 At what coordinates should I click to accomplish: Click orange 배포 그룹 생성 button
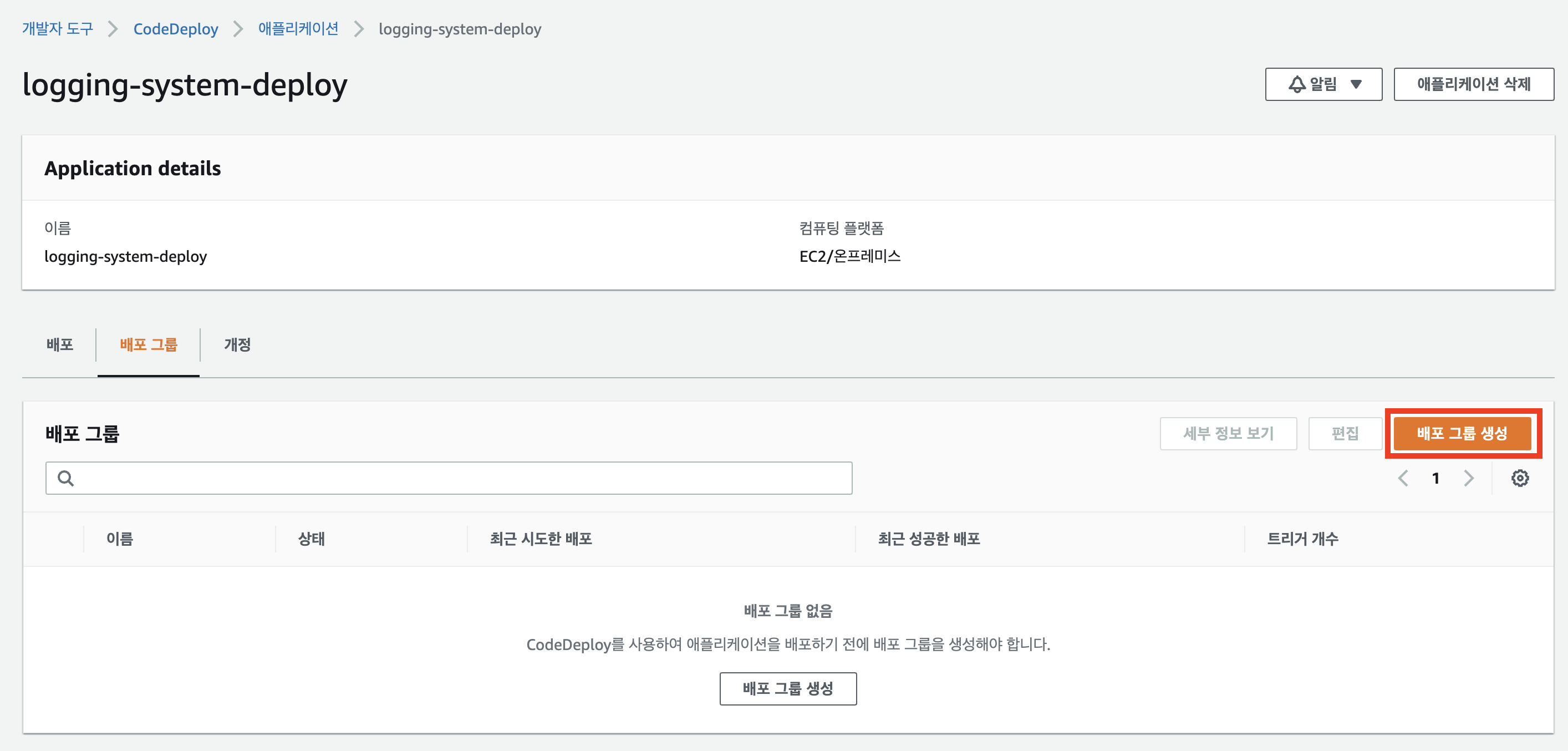pyautogui.click(x=1462, y=433)
